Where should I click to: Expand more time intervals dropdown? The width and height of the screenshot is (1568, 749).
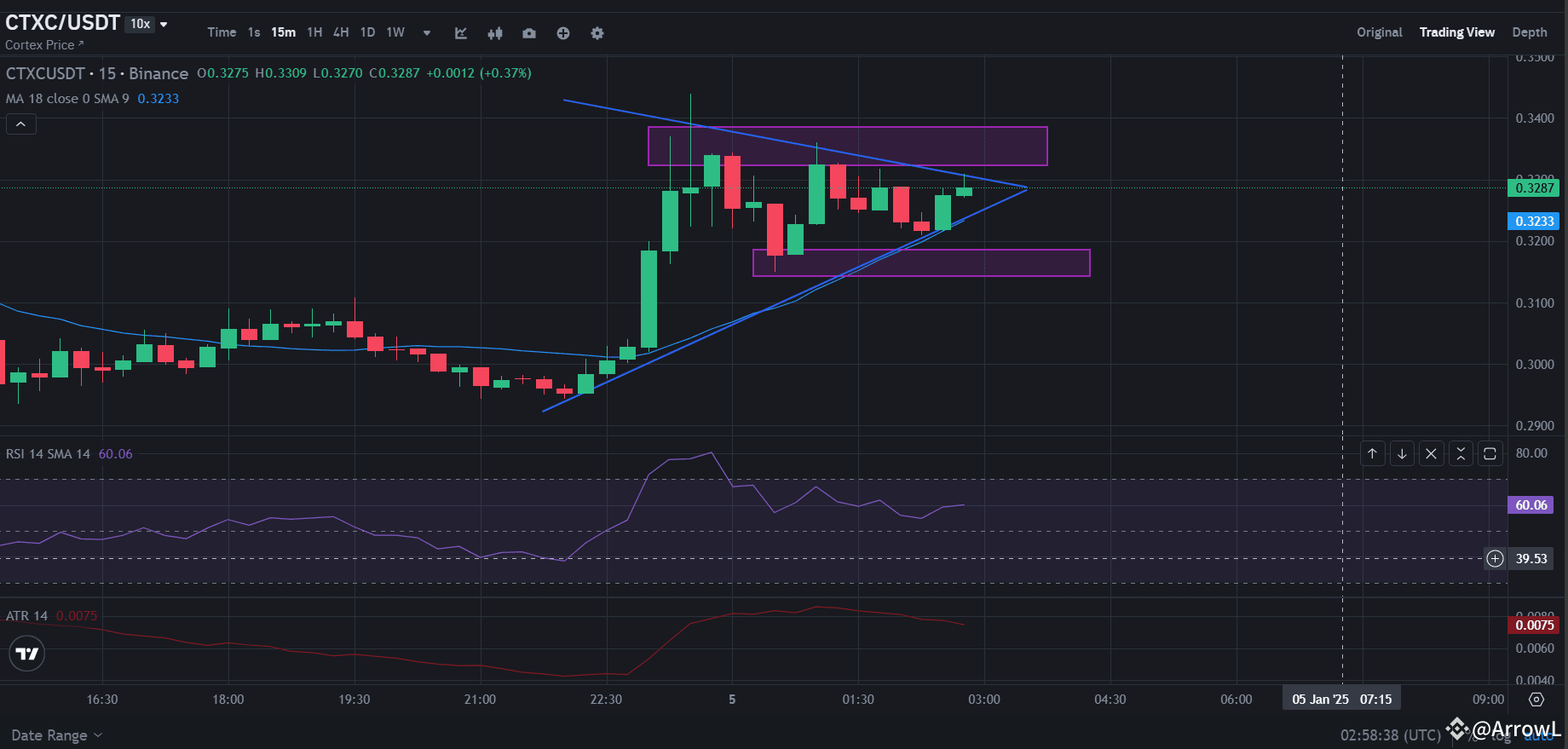(427, 33)
